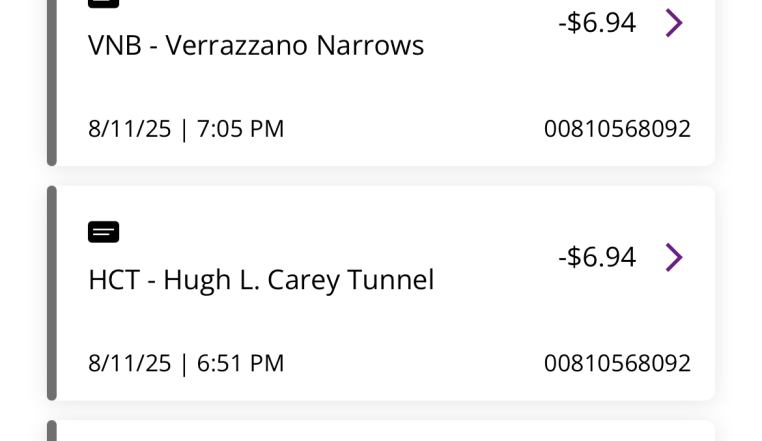Screen dimensions: 762x441
Task: Click the 7:05 PM timestamp
Action: click(240, 129)
